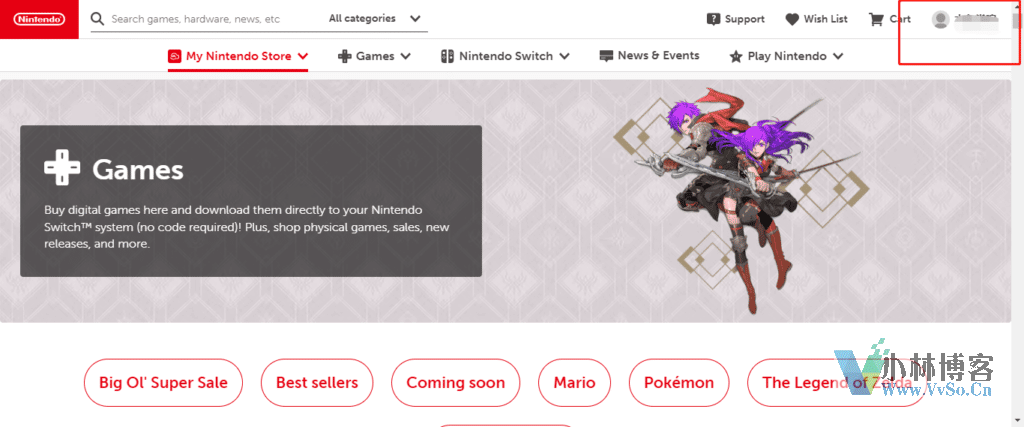Focus the search games text field

[x=216, y=19]
